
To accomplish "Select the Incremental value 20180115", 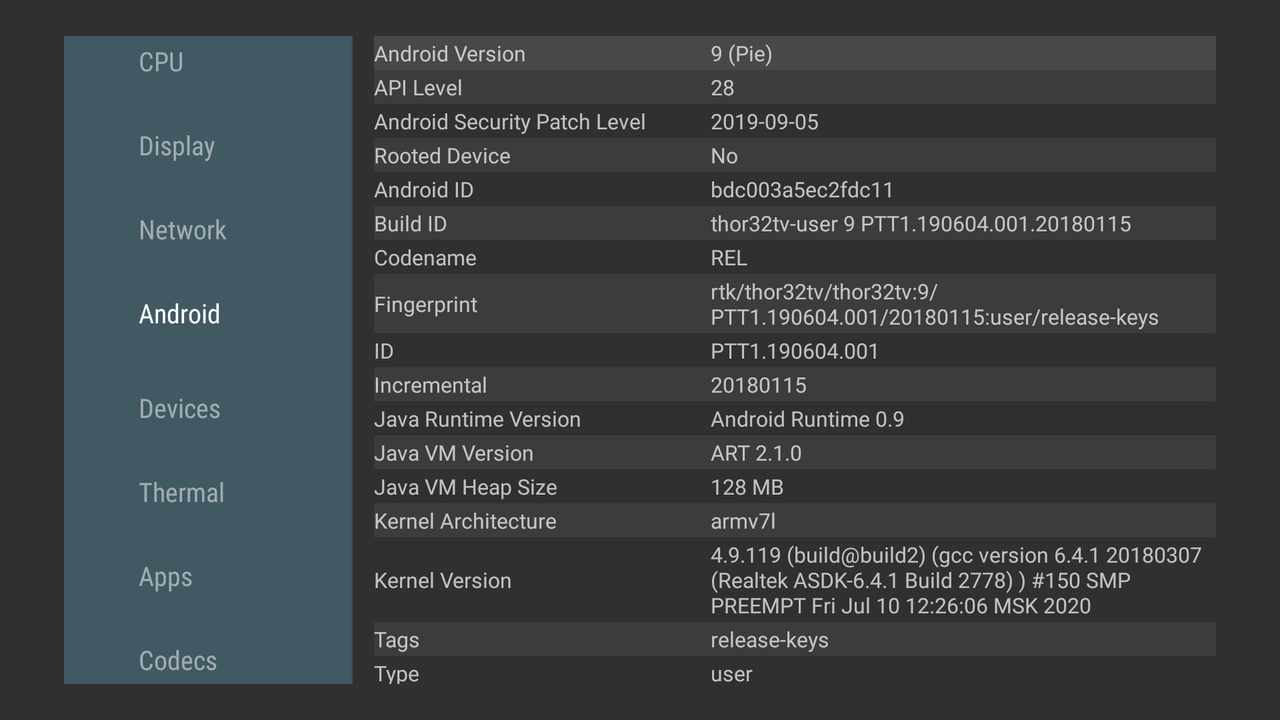I will [x=759, y=385].
